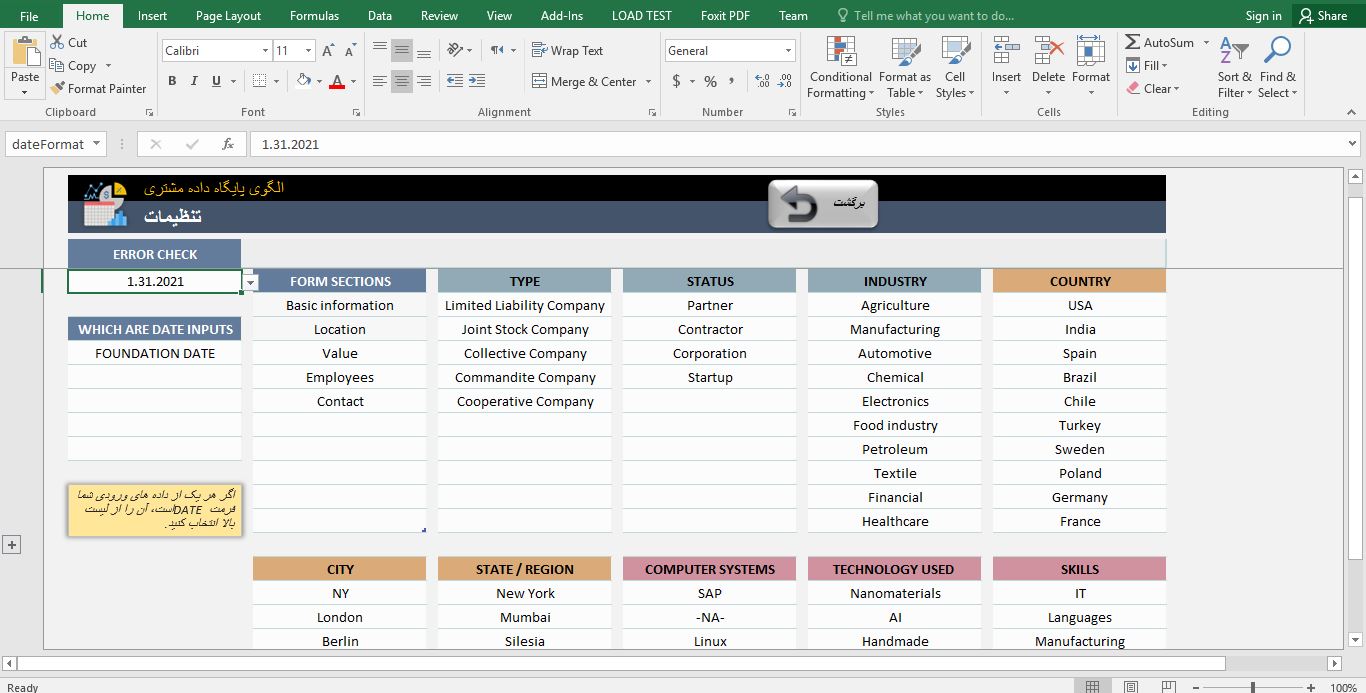
Task: Open Number group dialog launcher
Action: click(793, 113)
